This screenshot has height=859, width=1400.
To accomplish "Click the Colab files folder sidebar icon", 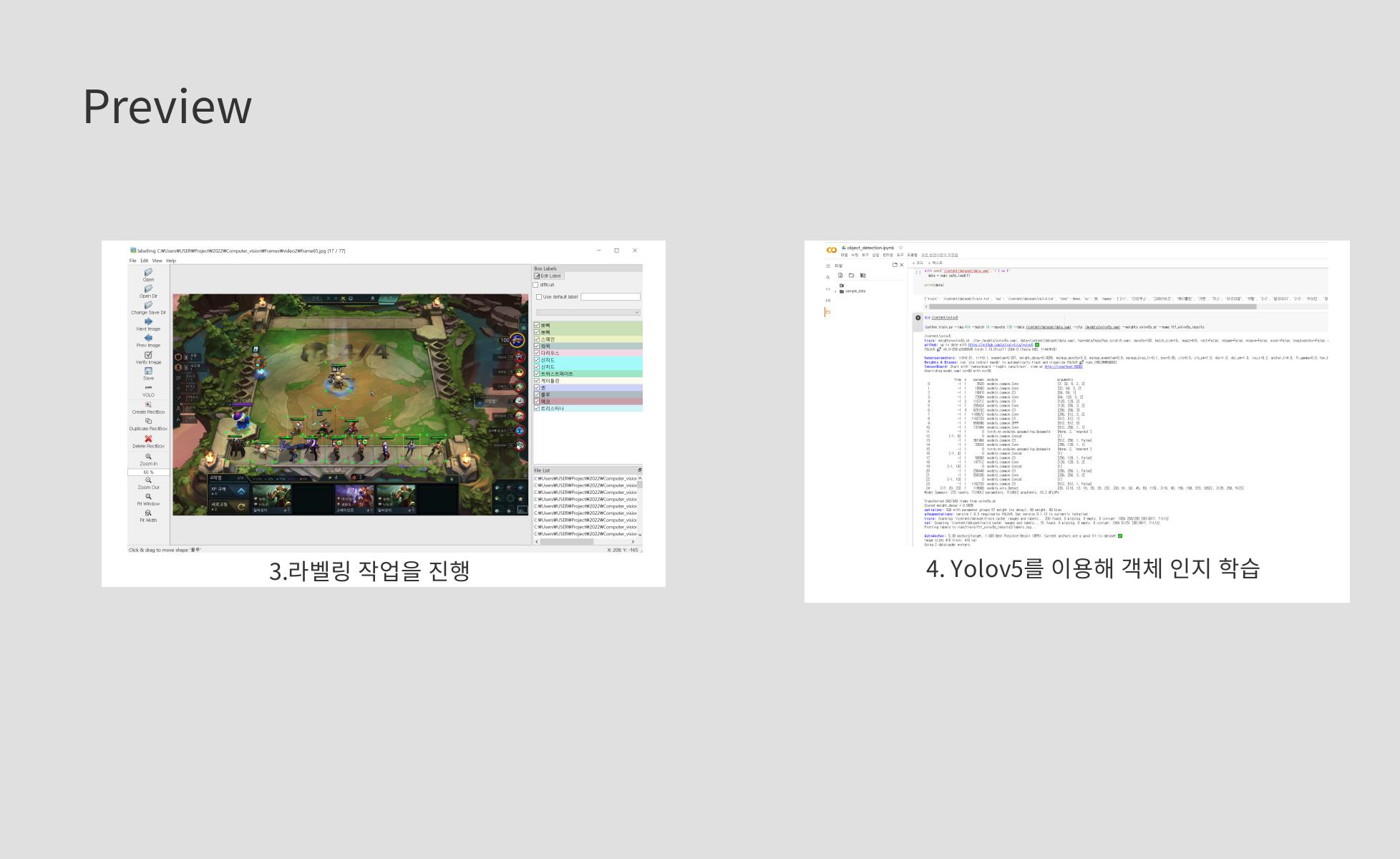I will [x=828, y=312].
